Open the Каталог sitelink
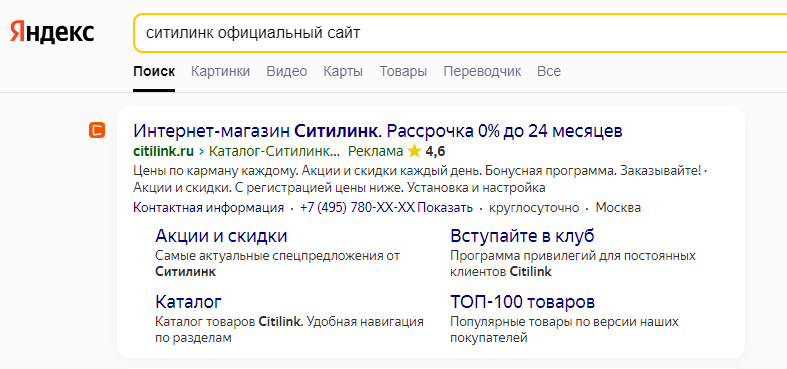787x369 pixels. (189, 302)
